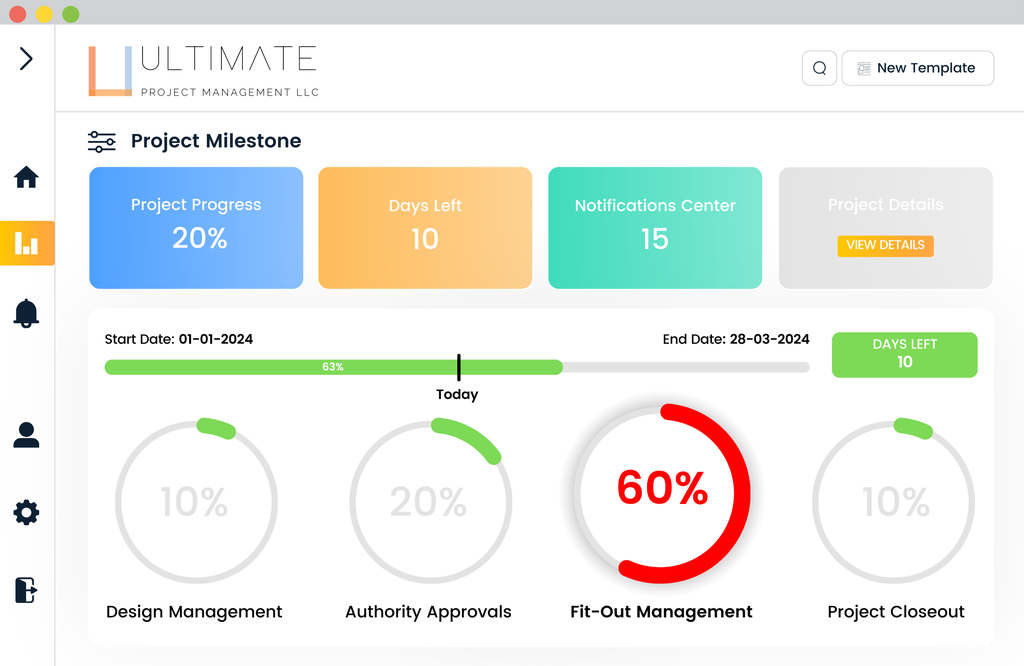Click the Project Milestone filter sliders icon
Viewport: 1024px width, 666px height.
point(102,142)
